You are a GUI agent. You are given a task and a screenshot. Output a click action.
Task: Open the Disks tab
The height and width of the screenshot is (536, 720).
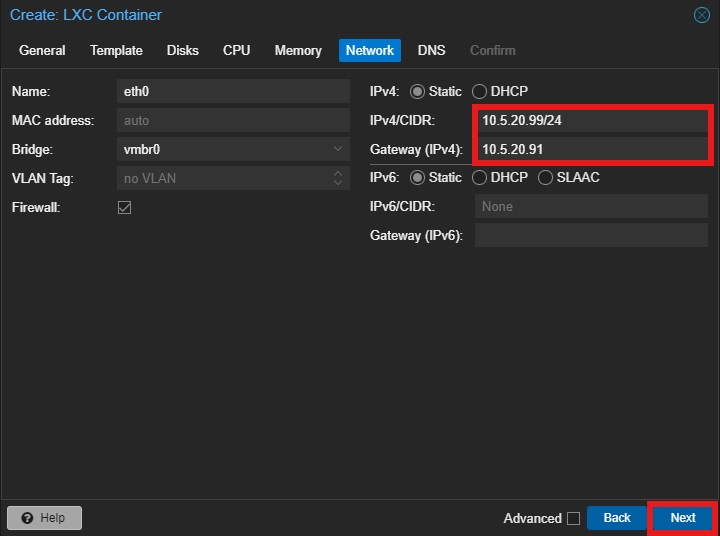[x=183, y=50]
